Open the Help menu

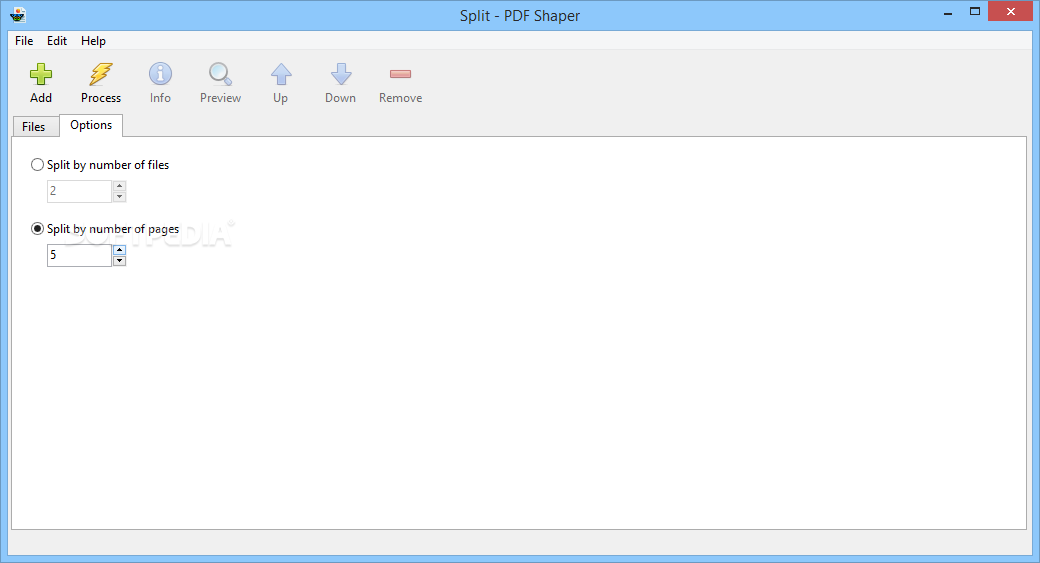coord(94,40)
